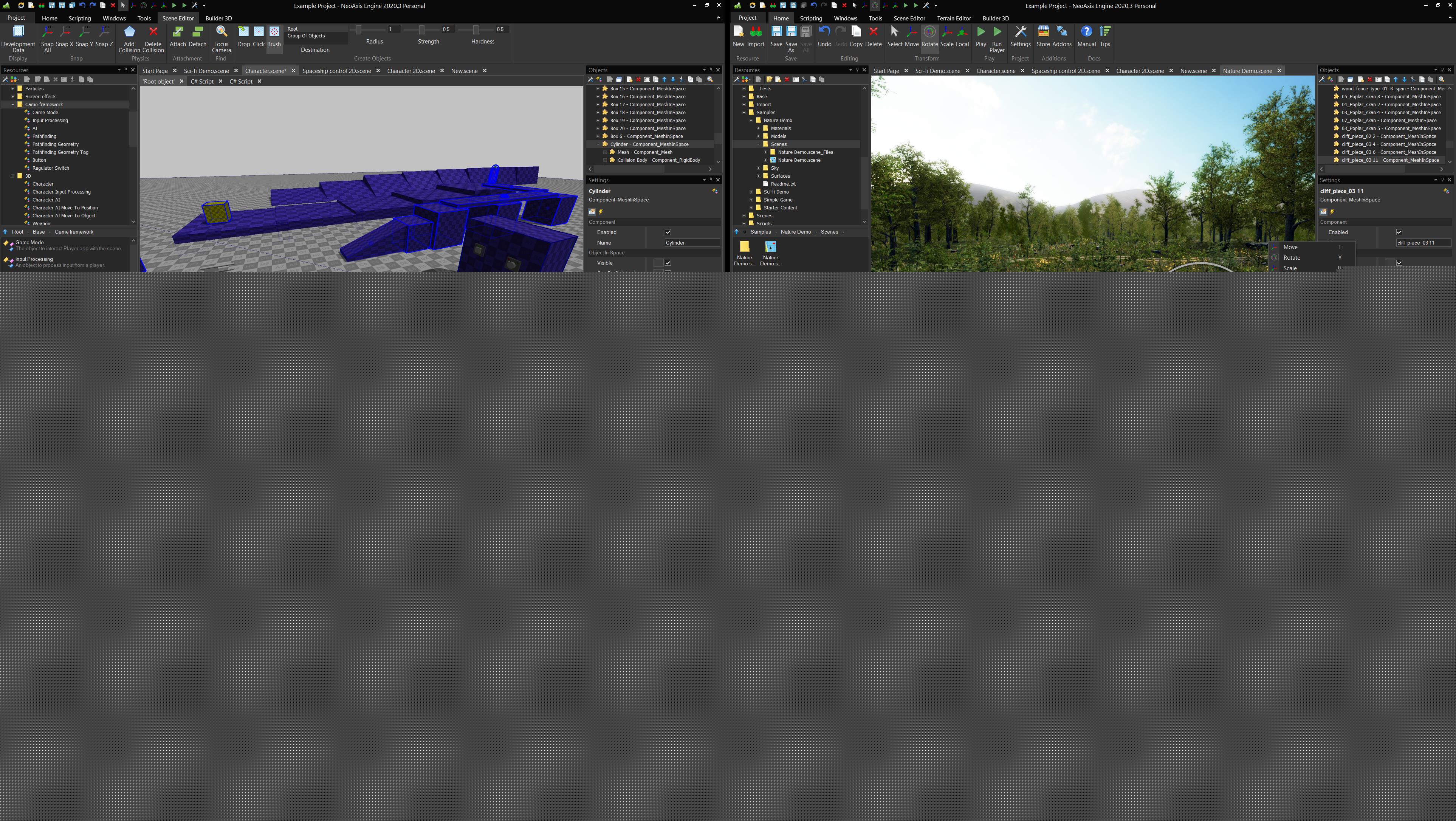This screenshot has height=821, width=1456.
Task: Choose Rotate in the context menu
Action: (x=1292, y=258)
